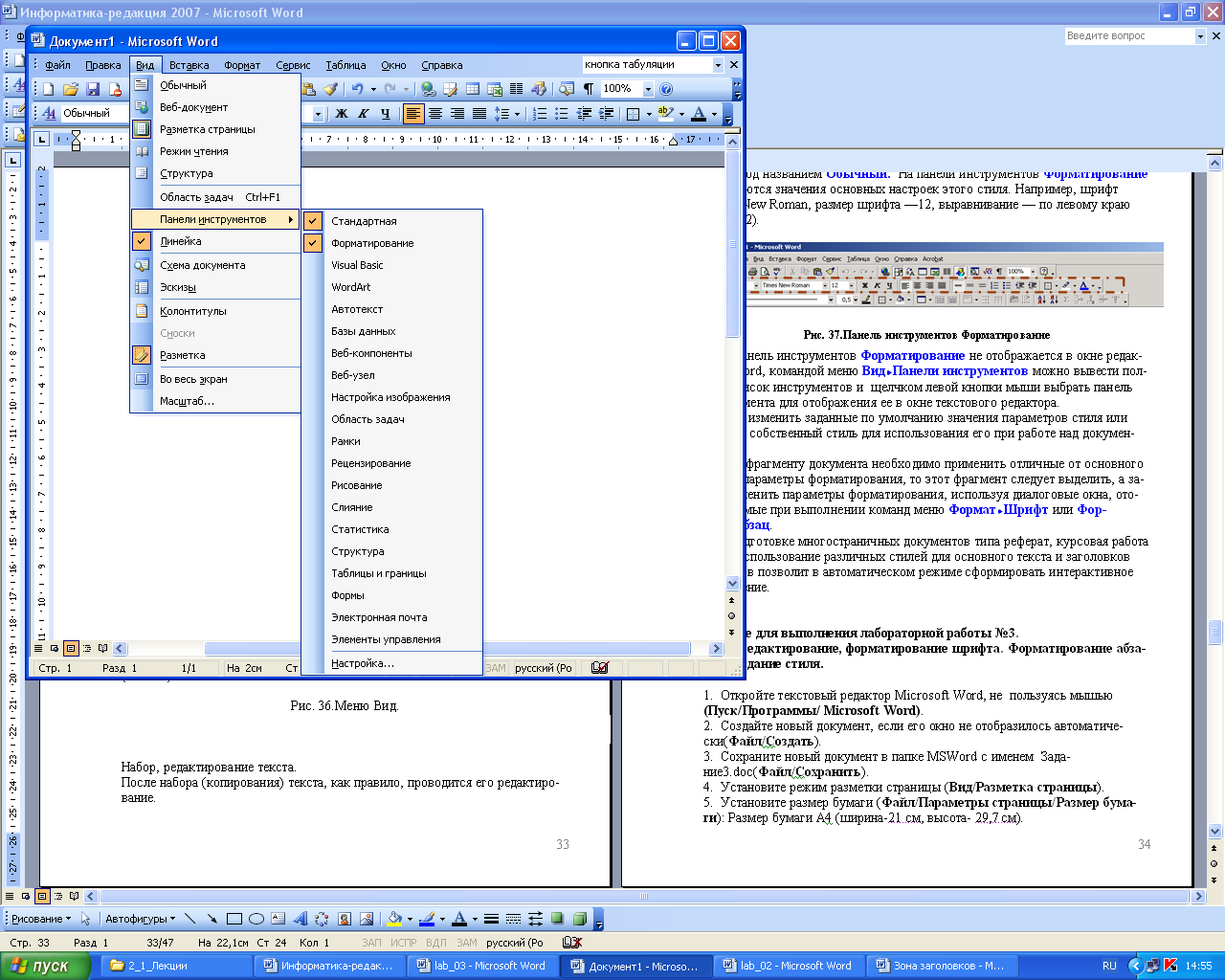Uncheck the Форматирование toolbar option

tap(391, 243)
